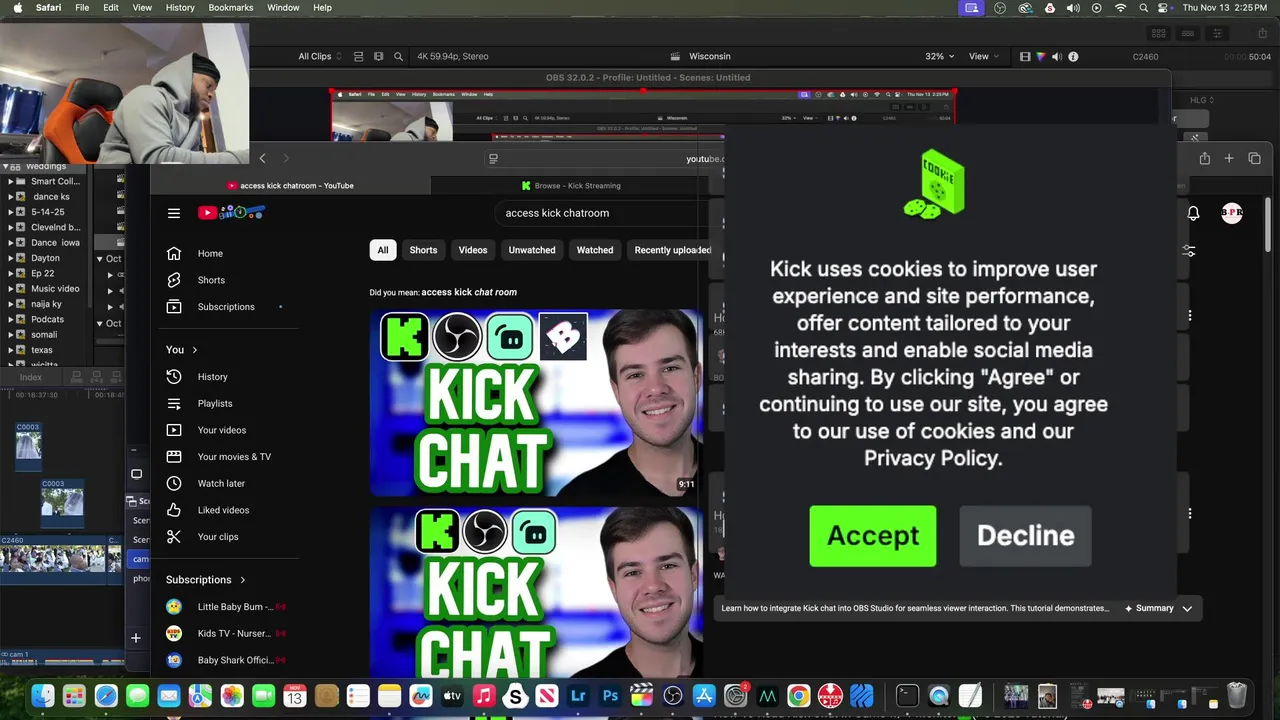The image size is (1280, 720).
Task: Open YouTube notifications bell
Action: 1193,213
